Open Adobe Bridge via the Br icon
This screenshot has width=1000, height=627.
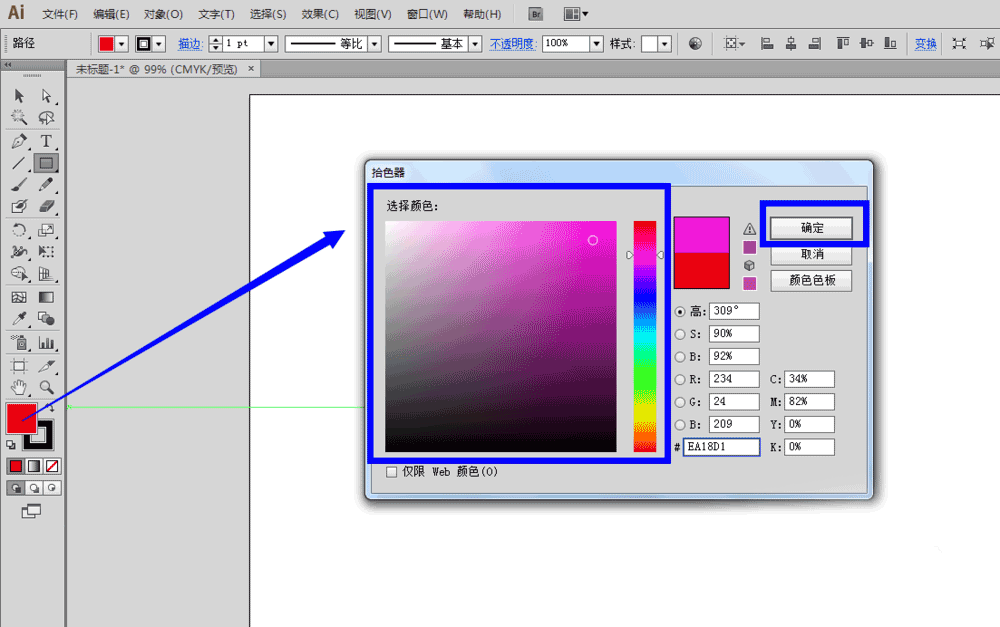(x=534, y=13)
